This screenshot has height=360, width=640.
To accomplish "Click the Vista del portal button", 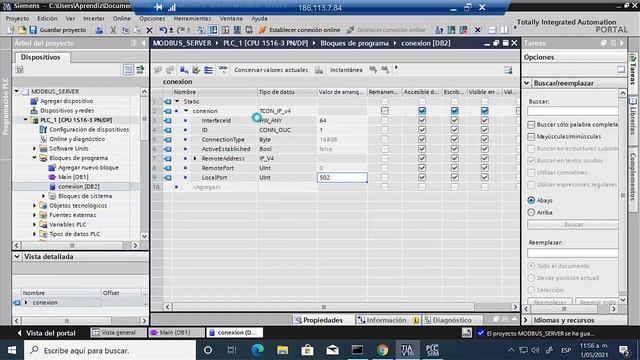I will 46,333.
